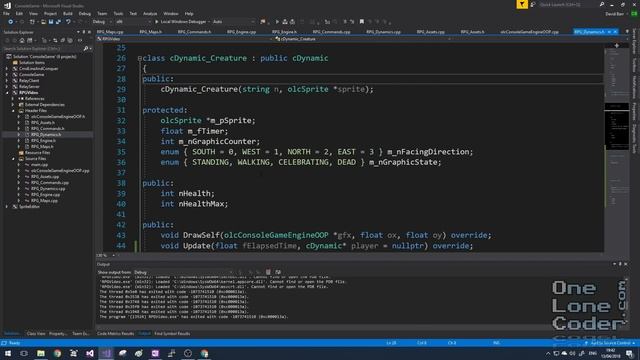Image resolution: width=640 pixels, height=360 pixels.
Task: Open the Edit menu
Action: point(19,13)
